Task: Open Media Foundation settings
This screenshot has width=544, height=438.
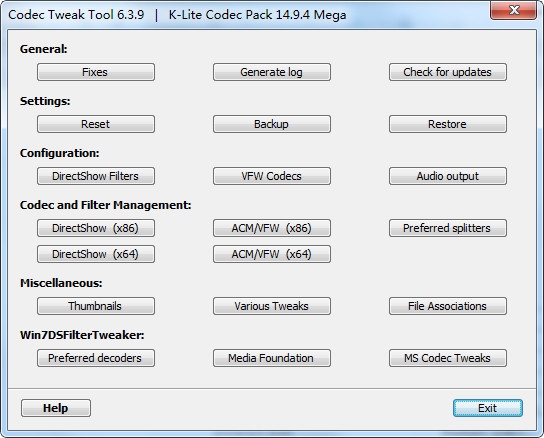Action: click(272, 358)
